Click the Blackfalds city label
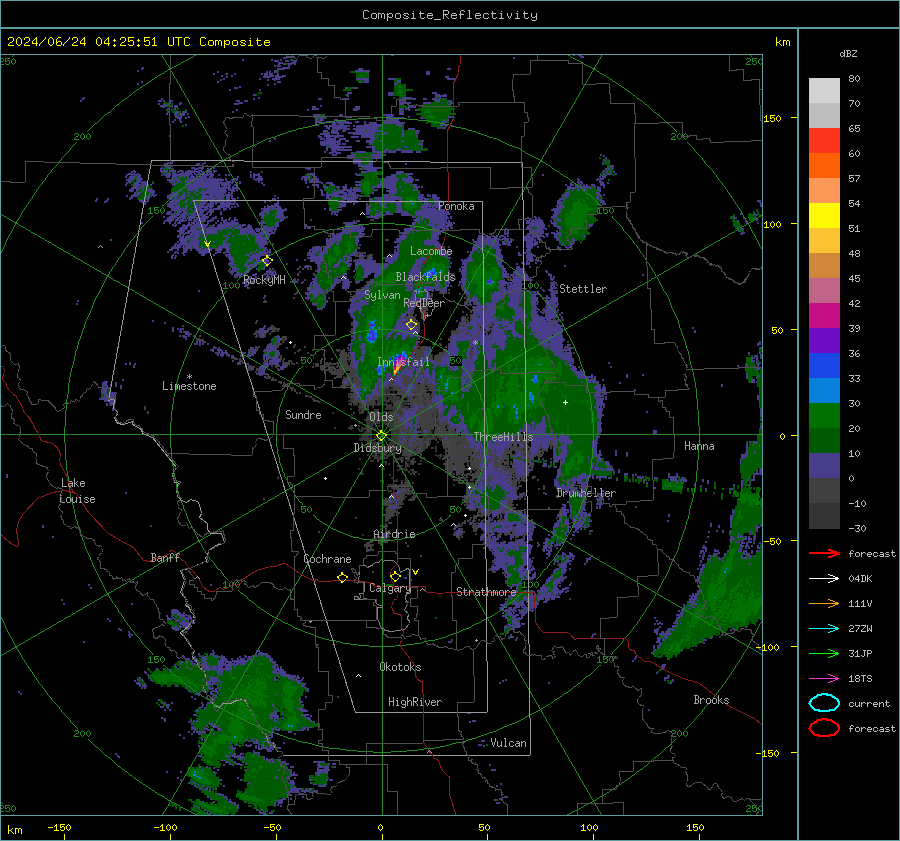 [x=425, y=277]
